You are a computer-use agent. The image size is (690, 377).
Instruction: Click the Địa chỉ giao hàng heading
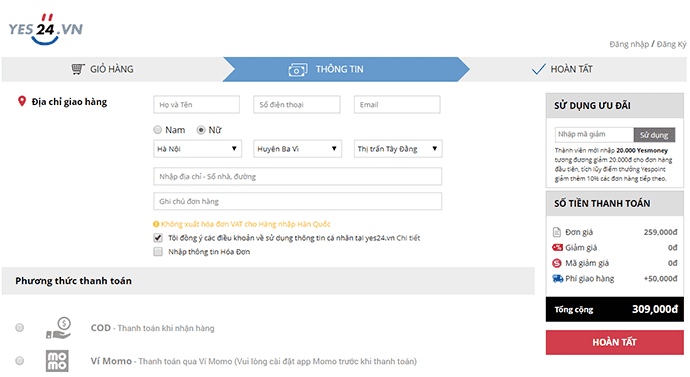(x=69, y=102)
